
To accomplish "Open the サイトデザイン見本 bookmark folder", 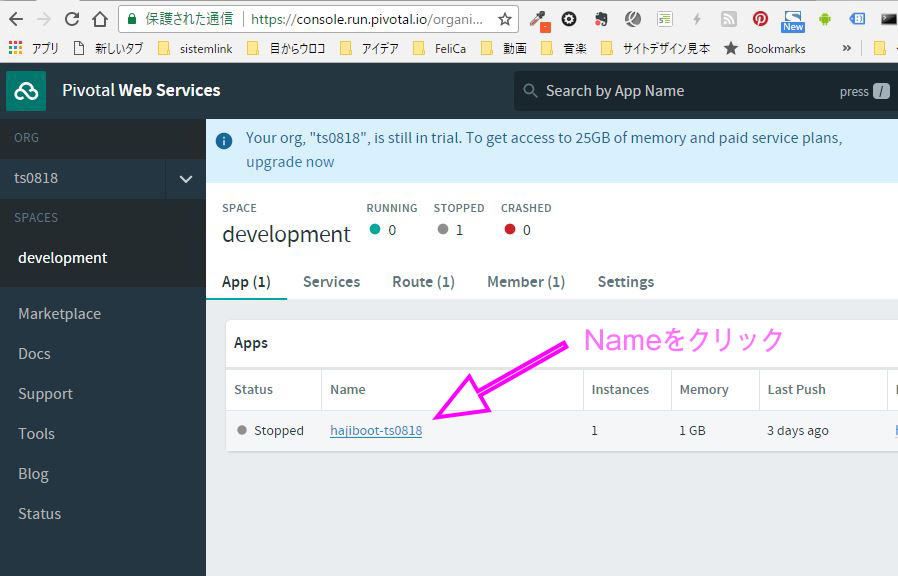I will pos(656,49).
